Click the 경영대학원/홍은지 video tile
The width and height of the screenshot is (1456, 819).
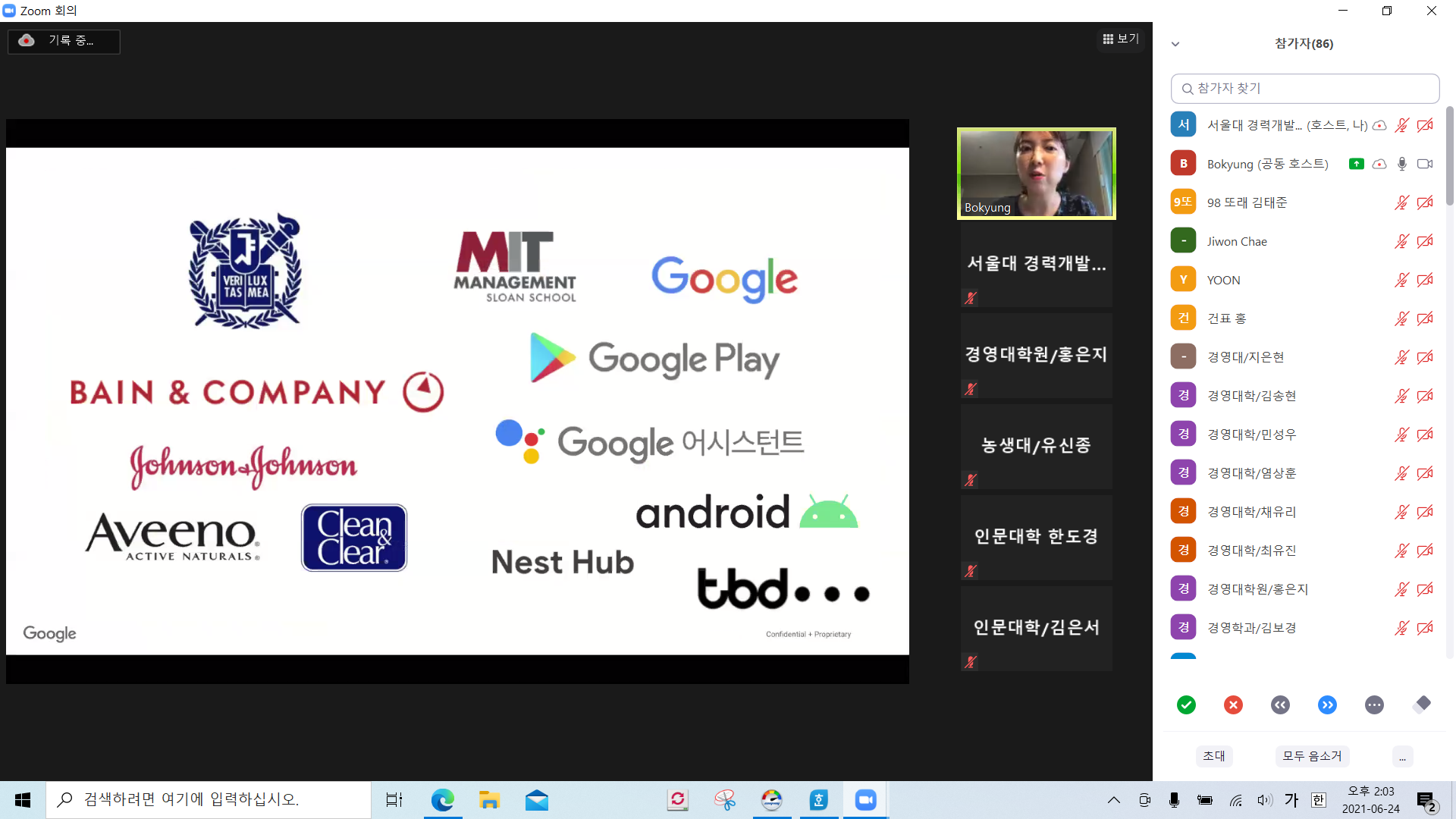(x=1036, y=355)
